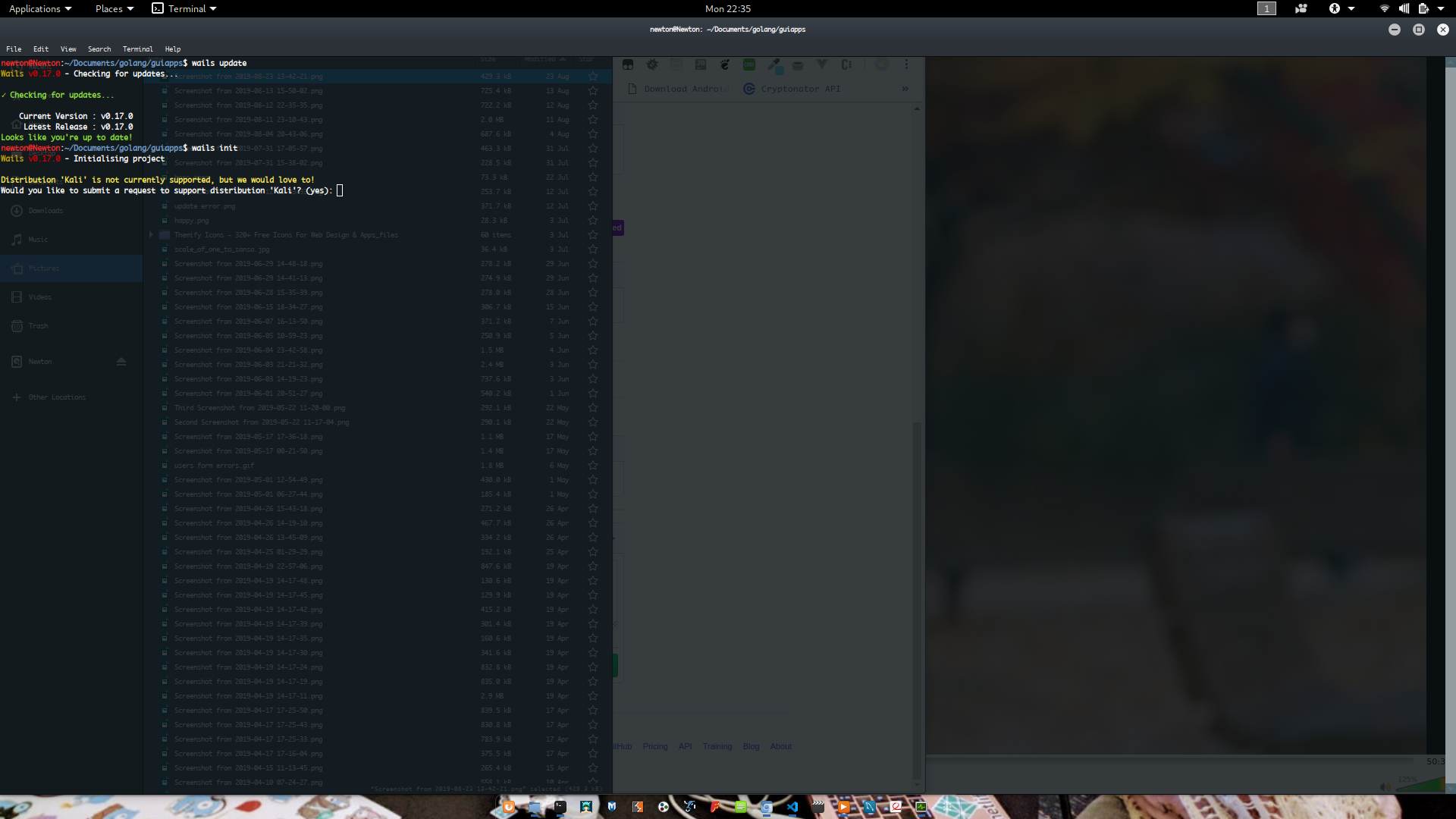Click the About link

click(x=780, y=746)
